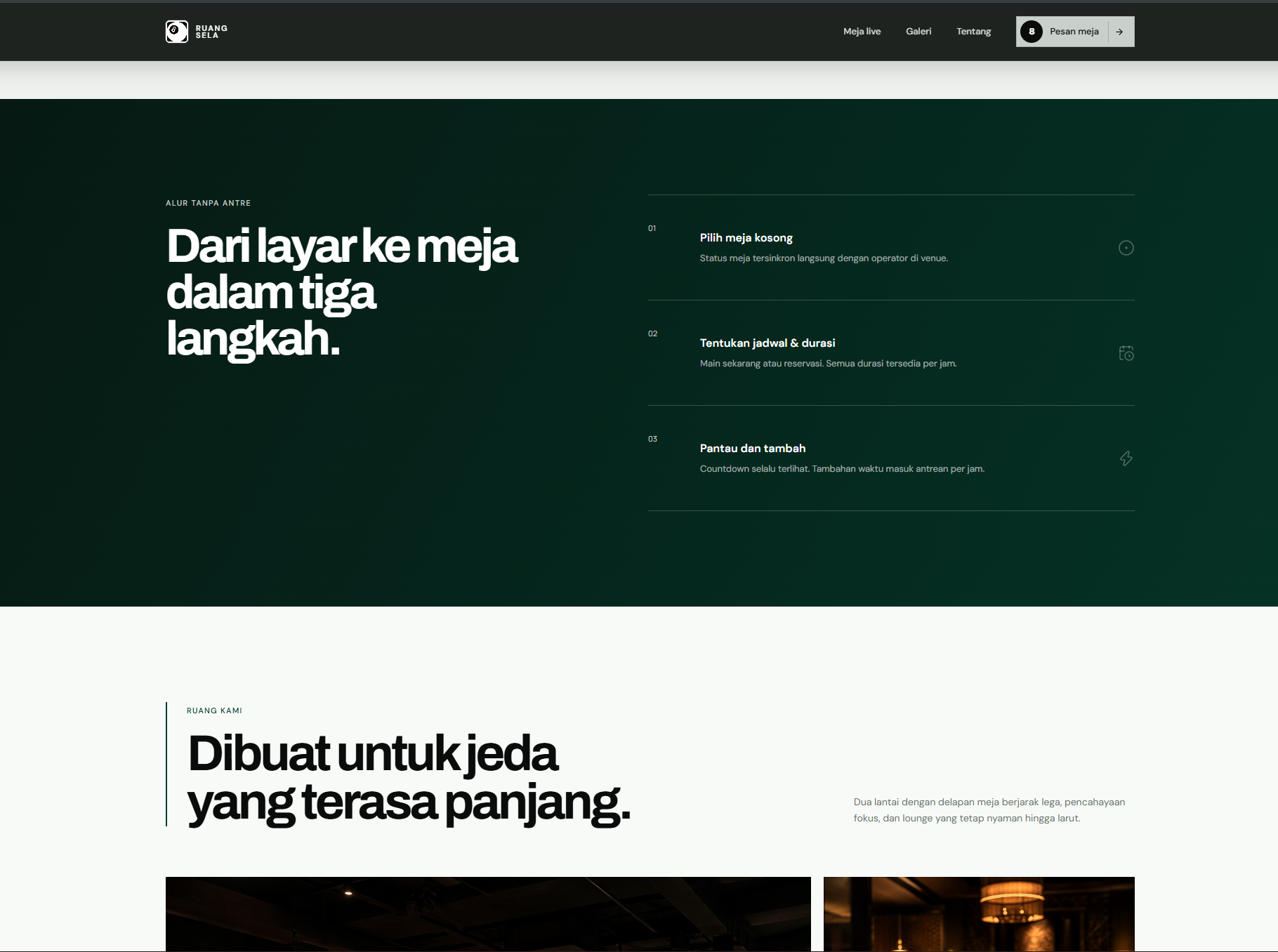Click text Status meja tersinkron langsung

coord(824,258)
